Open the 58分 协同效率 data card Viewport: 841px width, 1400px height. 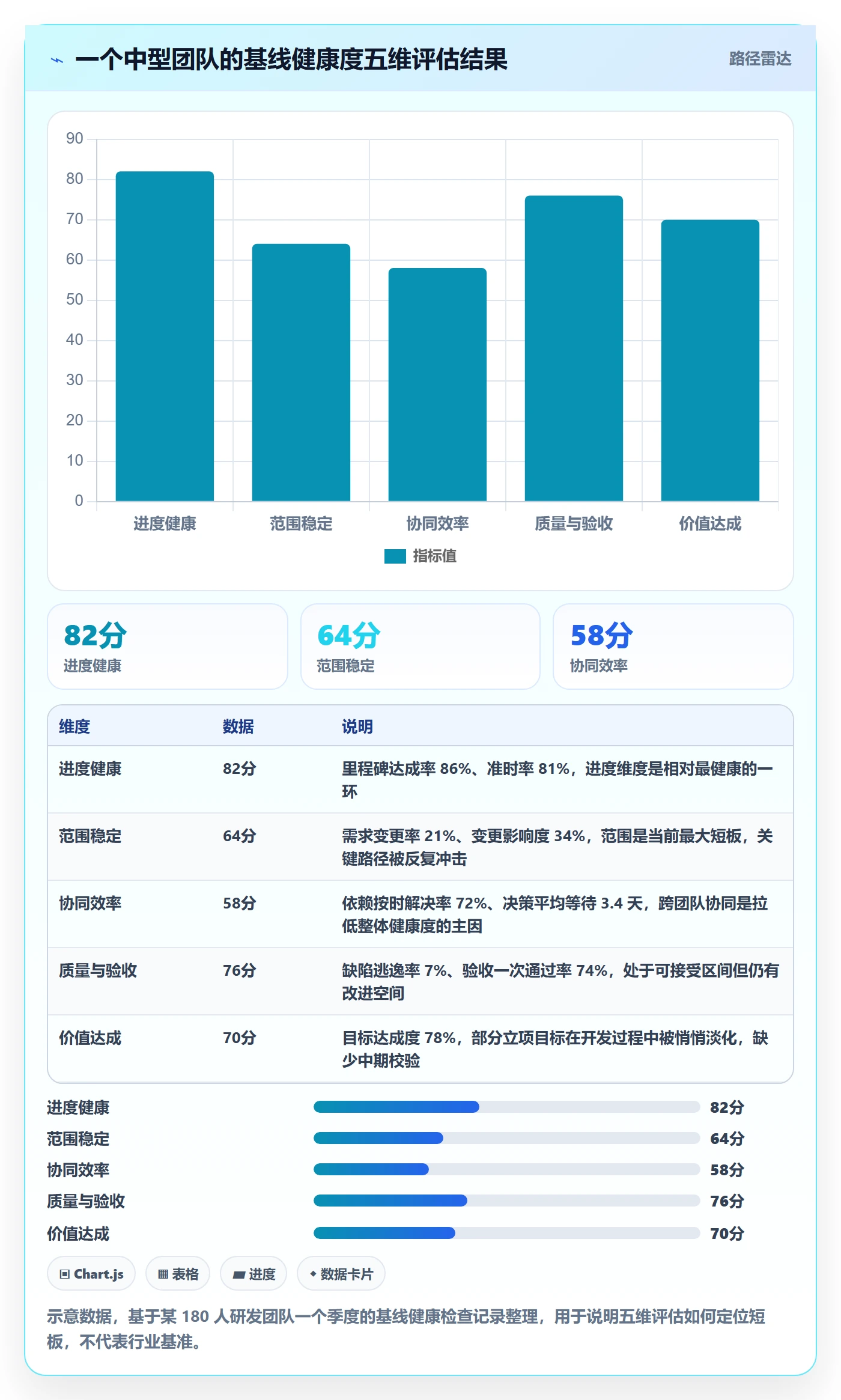click(673, 647)
